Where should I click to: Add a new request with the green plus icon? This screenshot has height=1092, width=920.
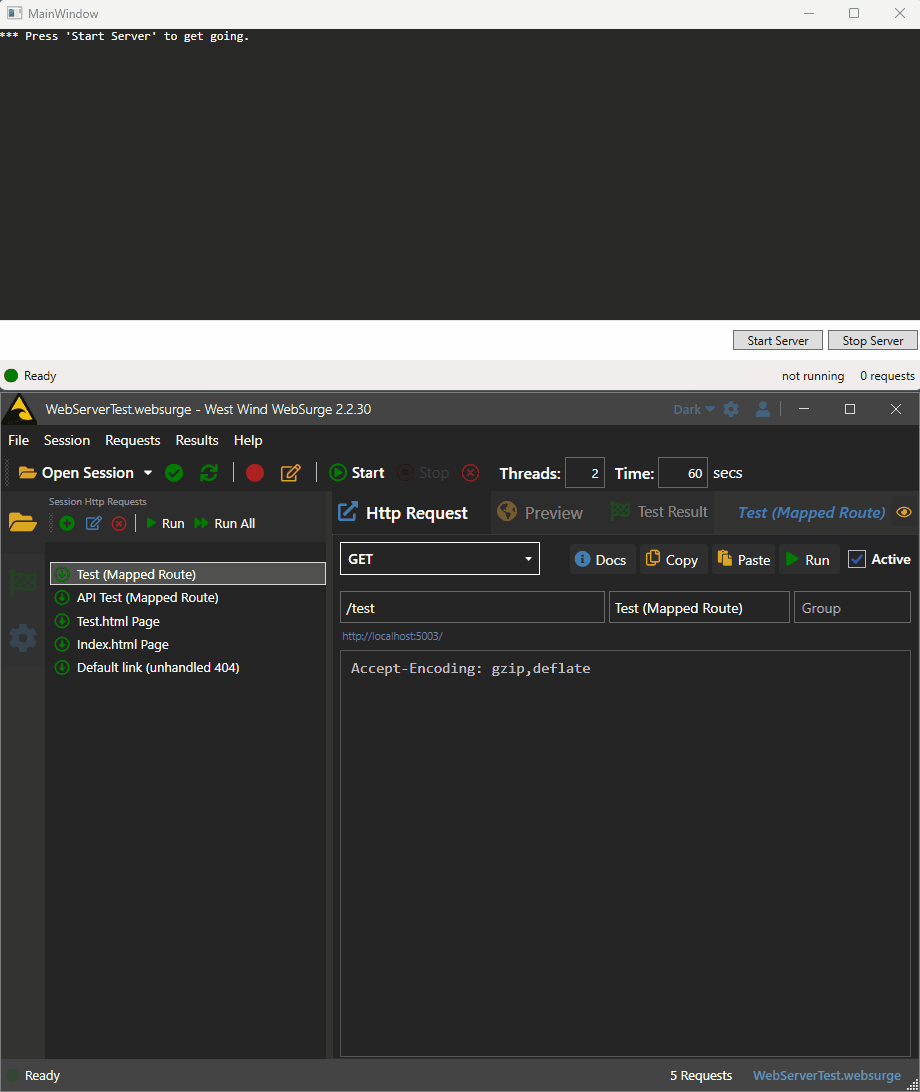point(67,524)
